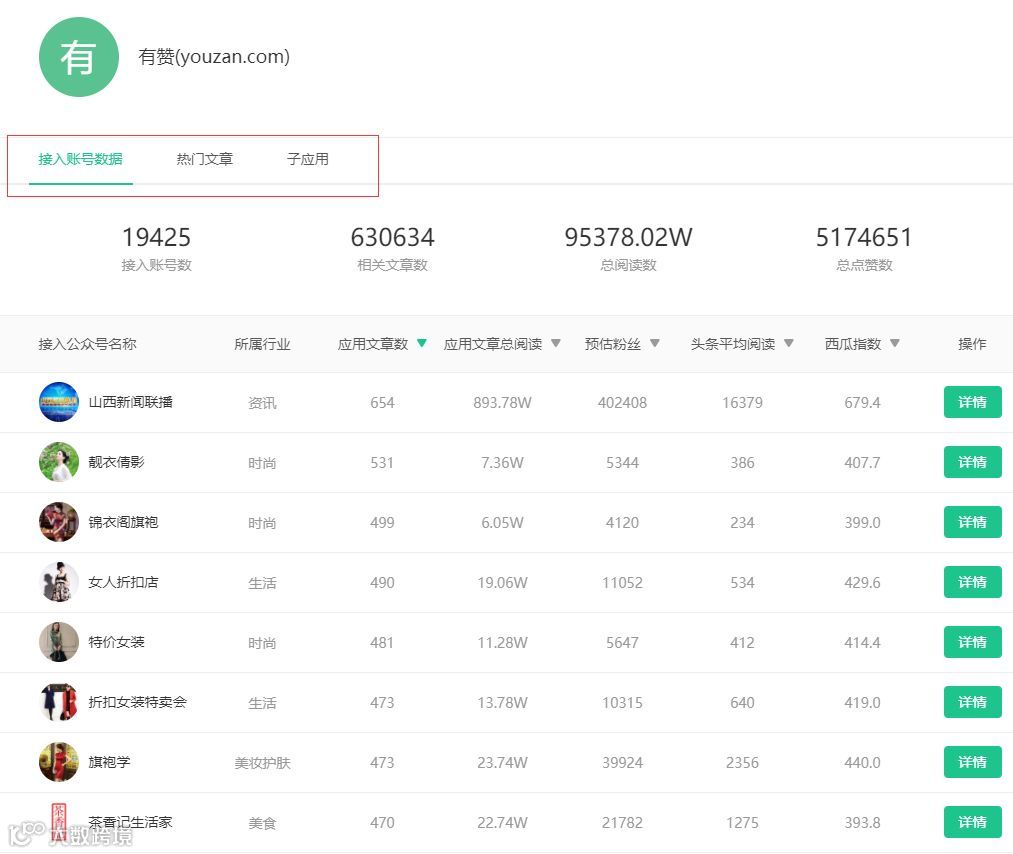
Task: Click 所属行业 column header
Action: click(262, 344)
